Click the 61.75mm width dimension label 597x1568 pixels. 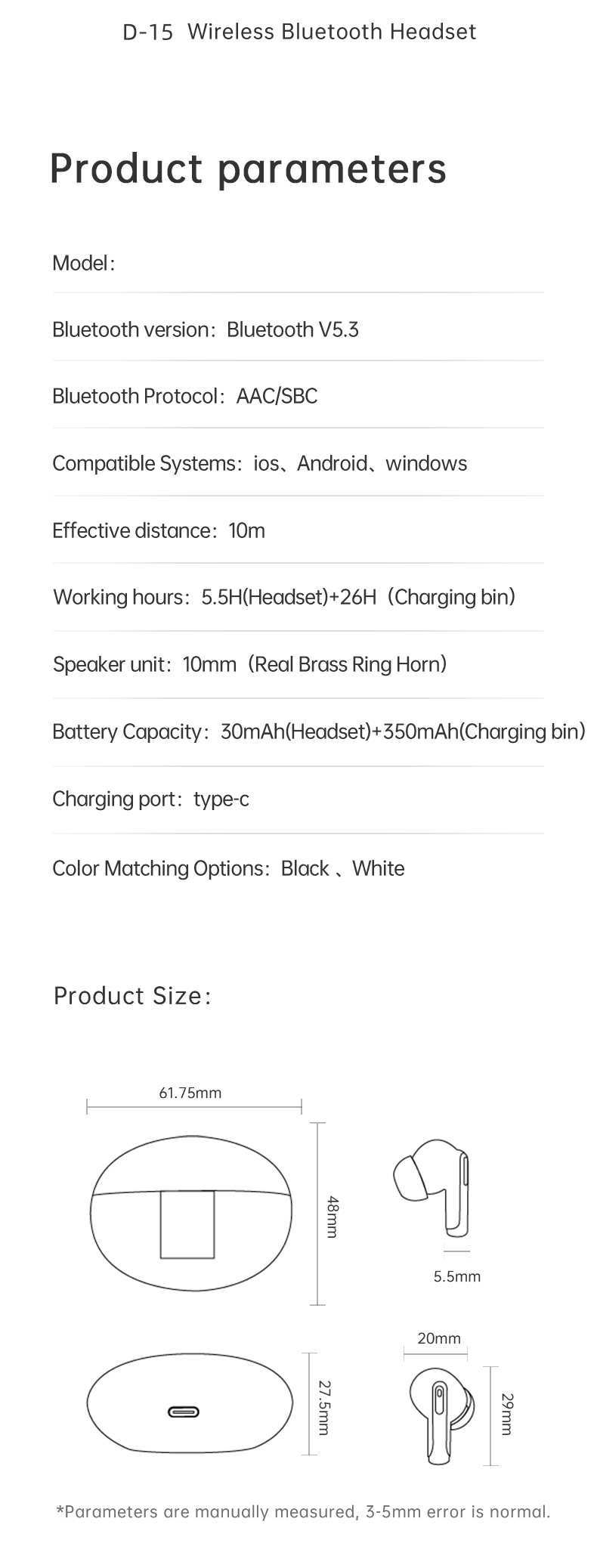190,1092
